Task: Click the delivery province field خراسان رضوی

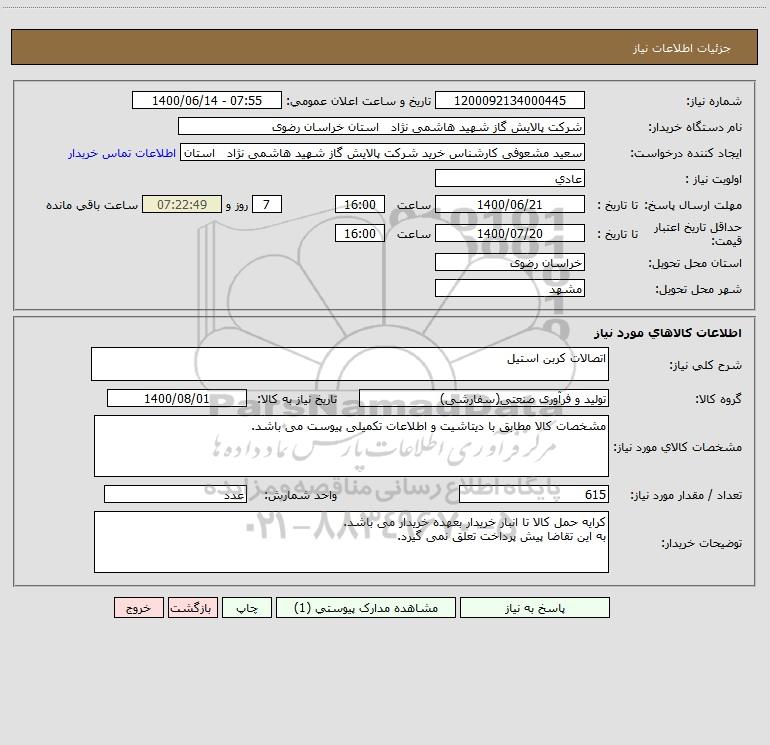Action: [x=510, y=262]
